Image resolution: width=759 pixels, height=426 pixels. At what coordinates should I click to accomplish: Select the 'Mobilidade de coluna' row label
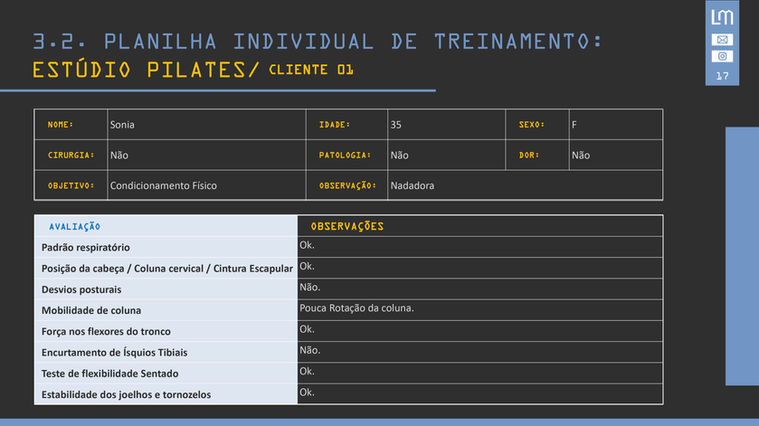coord(91,310)
